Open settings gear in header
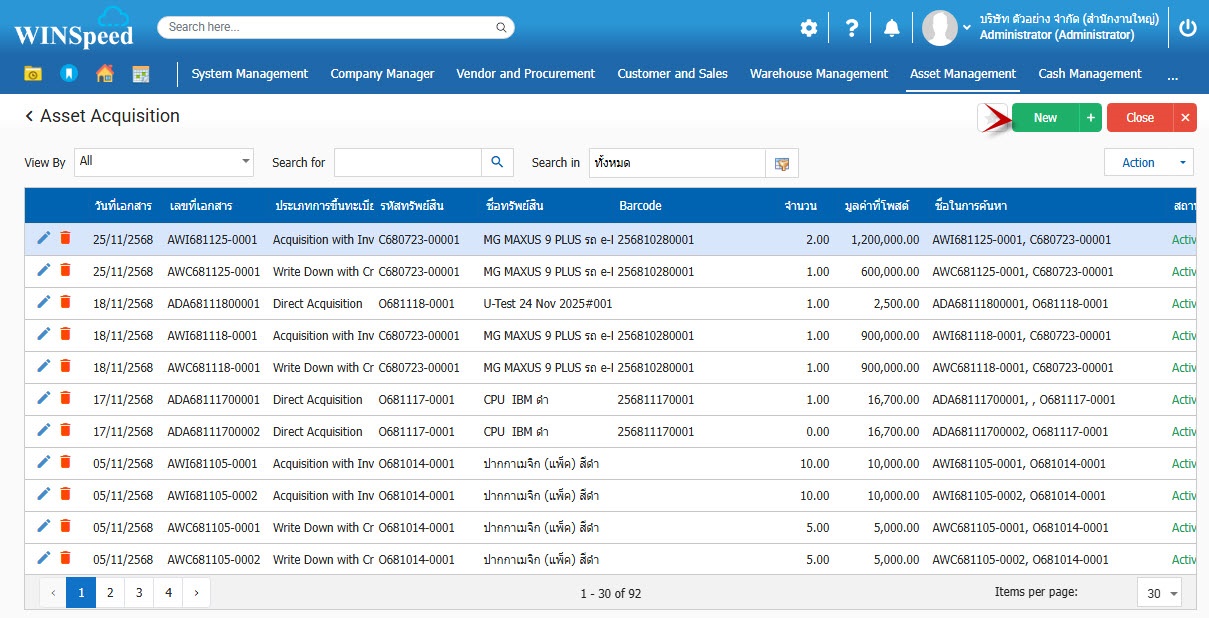The width and height of the screenshot is (1209, 618). [x=808, y=28]
